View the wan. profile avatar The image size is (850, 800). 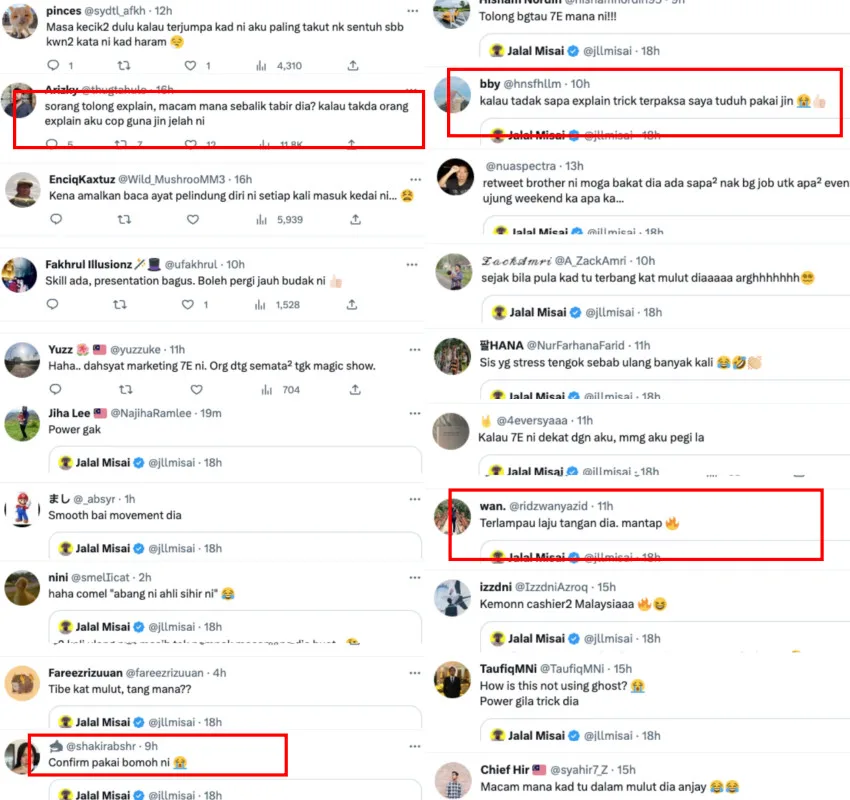point(452,516)
